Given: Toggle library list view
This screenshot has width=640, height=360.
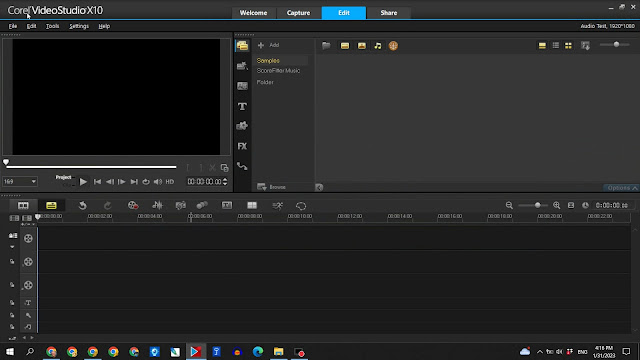Looking at the screenshot, I should [x=556, y=45].
